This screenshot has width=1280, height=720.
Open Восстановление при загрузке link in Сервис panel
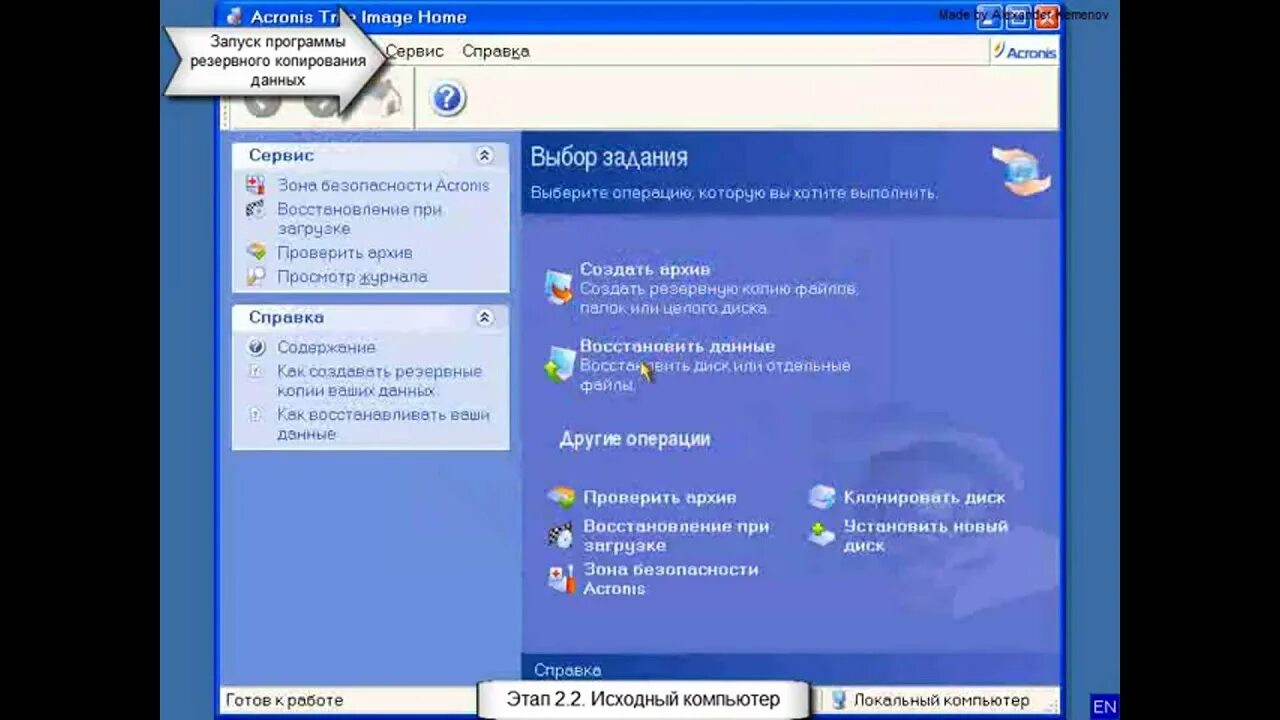tap(359, 219)
